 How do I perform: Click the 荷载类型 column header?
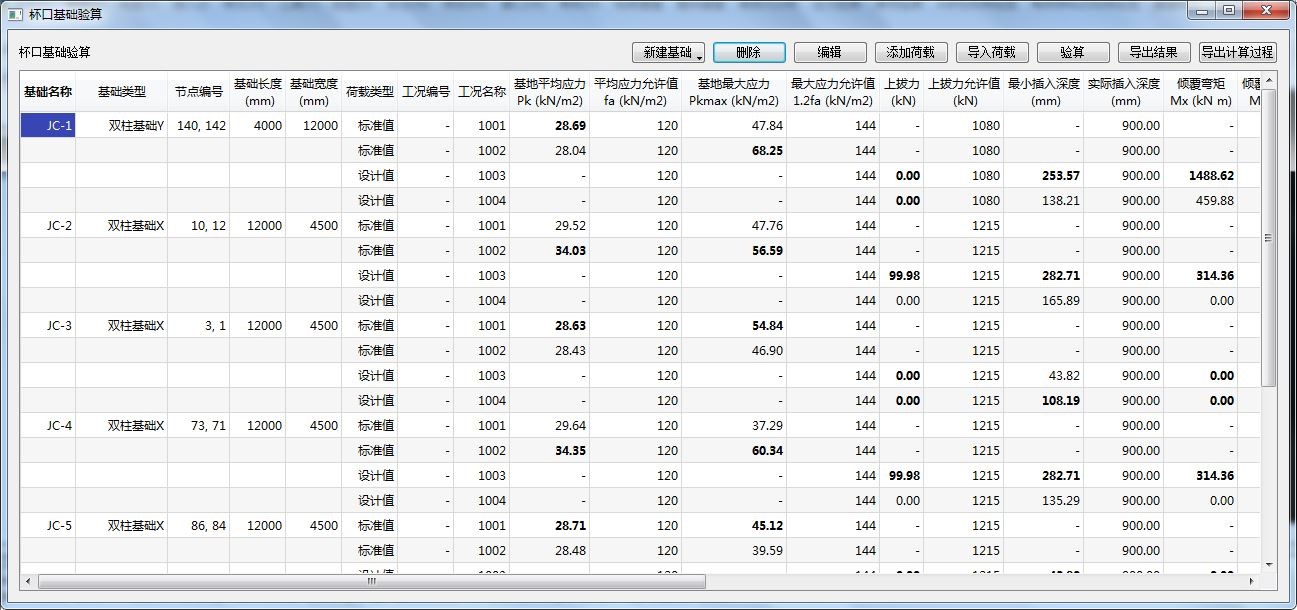[369, 92]
